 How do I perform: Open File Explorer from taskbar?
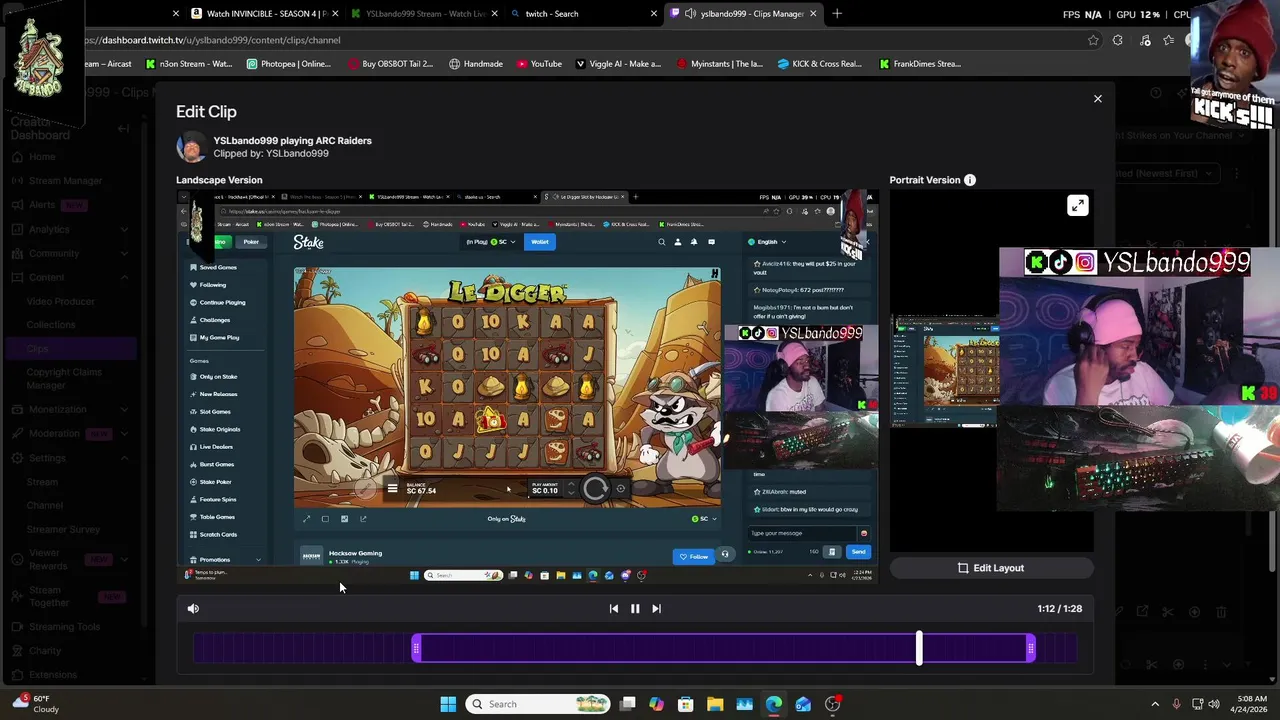tap(715, 704)
